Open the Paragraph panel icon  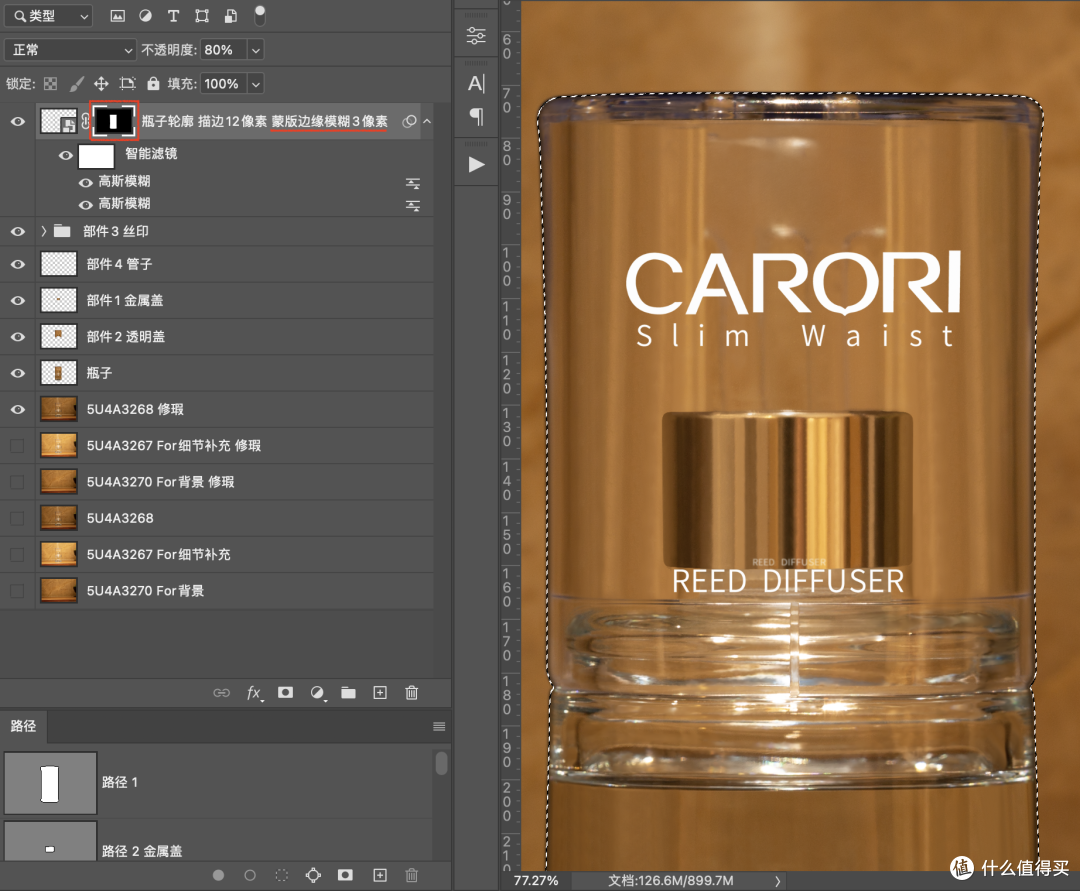(x=476, y=116)
